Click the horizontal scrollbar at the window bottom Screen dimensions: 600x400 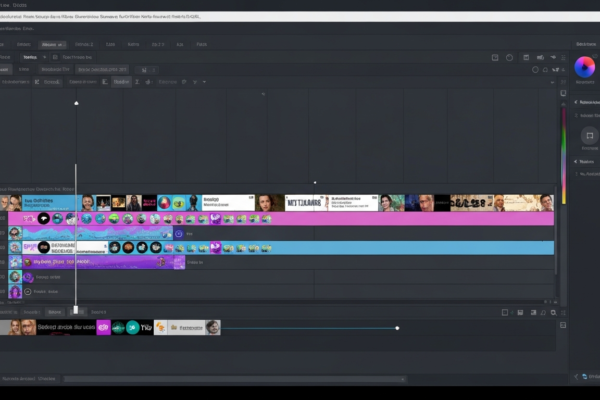coord(235,379)
